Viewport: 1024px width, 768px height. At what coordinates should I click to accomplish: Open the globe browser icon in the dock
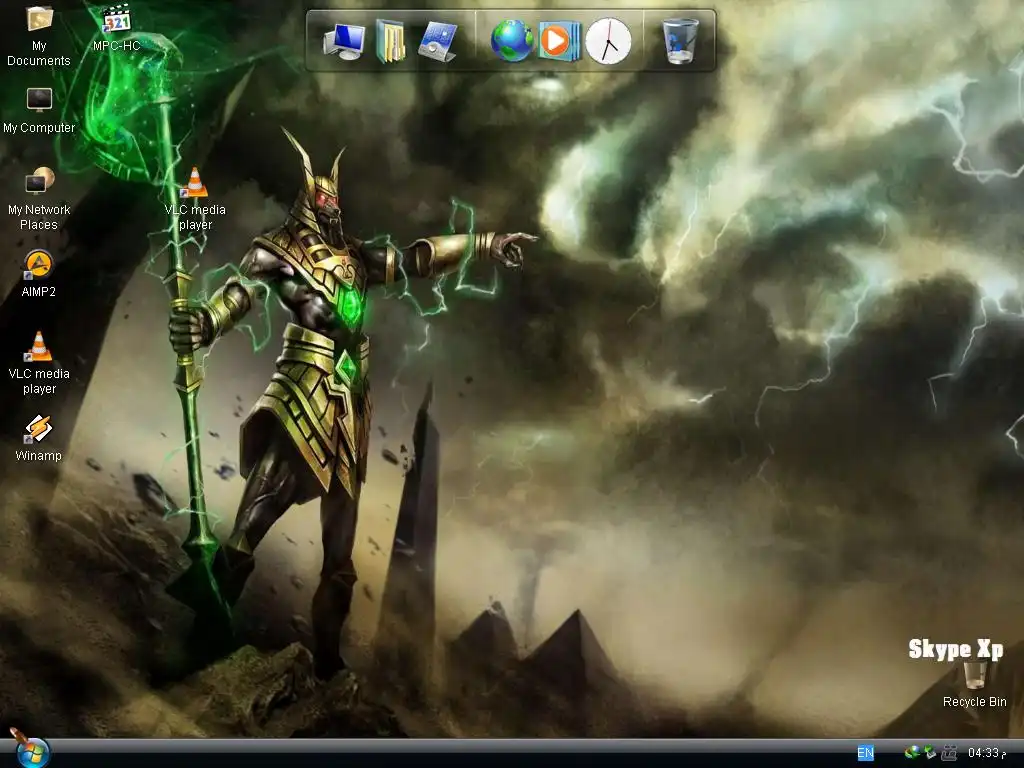point(512,40)
